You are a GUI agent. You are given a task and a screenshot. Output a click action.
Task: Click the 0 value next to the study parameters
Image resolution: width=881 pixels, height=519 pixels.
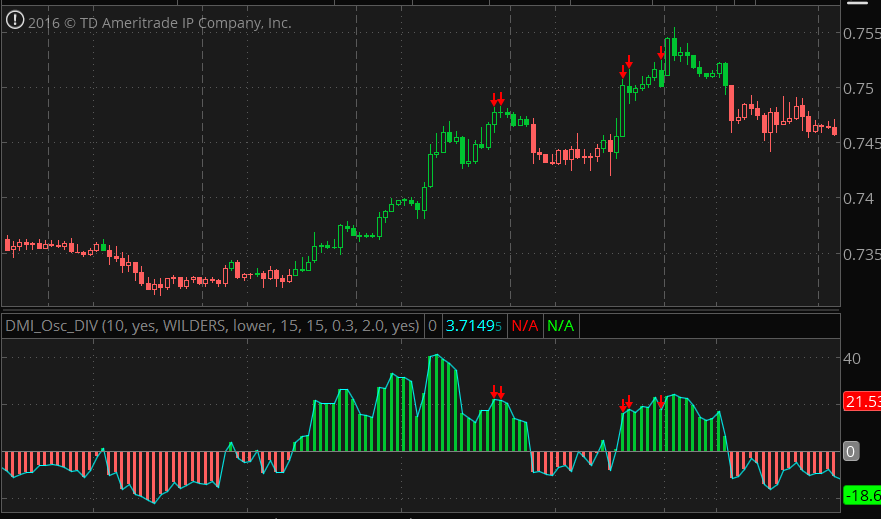coord(432,326)
